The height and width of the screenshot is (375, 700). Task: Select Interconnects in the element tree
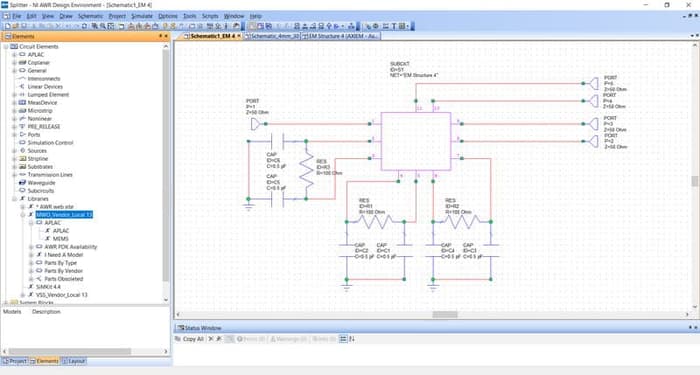[44, 79]
